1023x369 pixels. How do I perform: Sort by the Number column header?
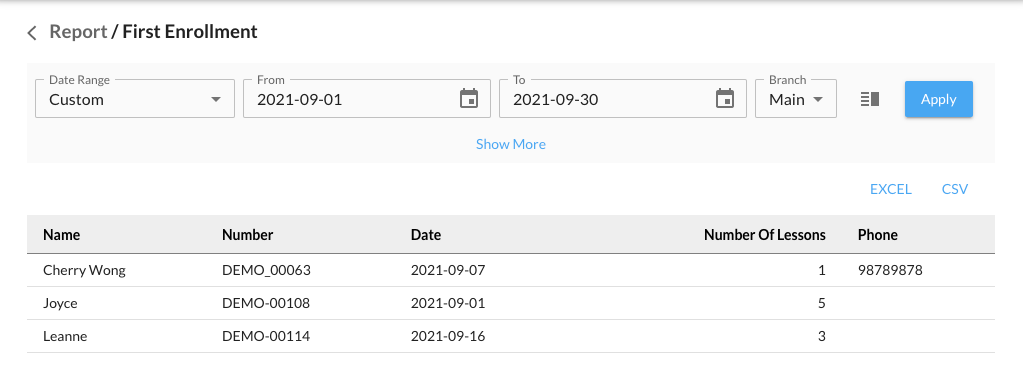pos(247,235)
